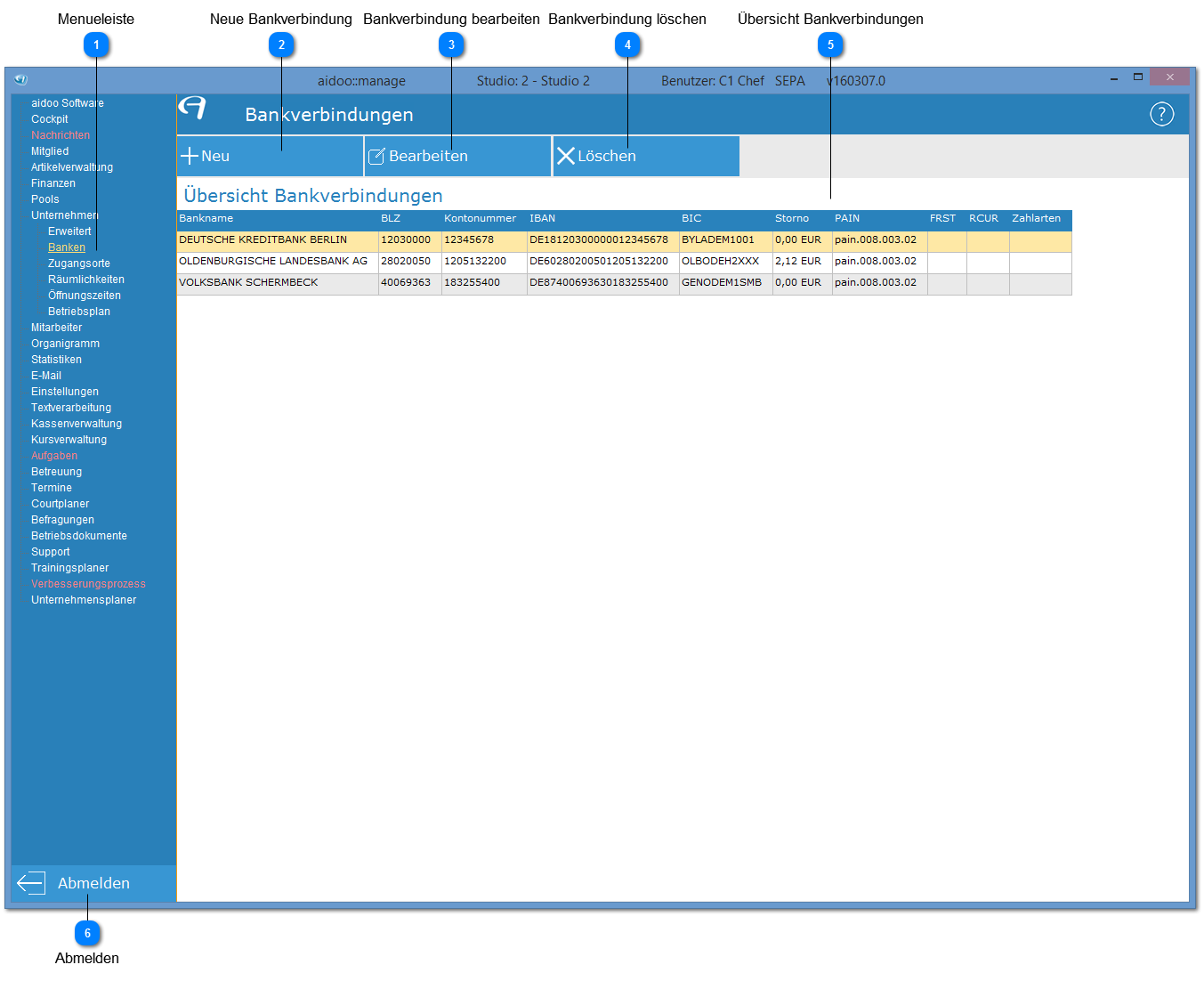Click BIC GENODEM1SMB cell
Screen dimensions: 1204x981
[726, 283]
